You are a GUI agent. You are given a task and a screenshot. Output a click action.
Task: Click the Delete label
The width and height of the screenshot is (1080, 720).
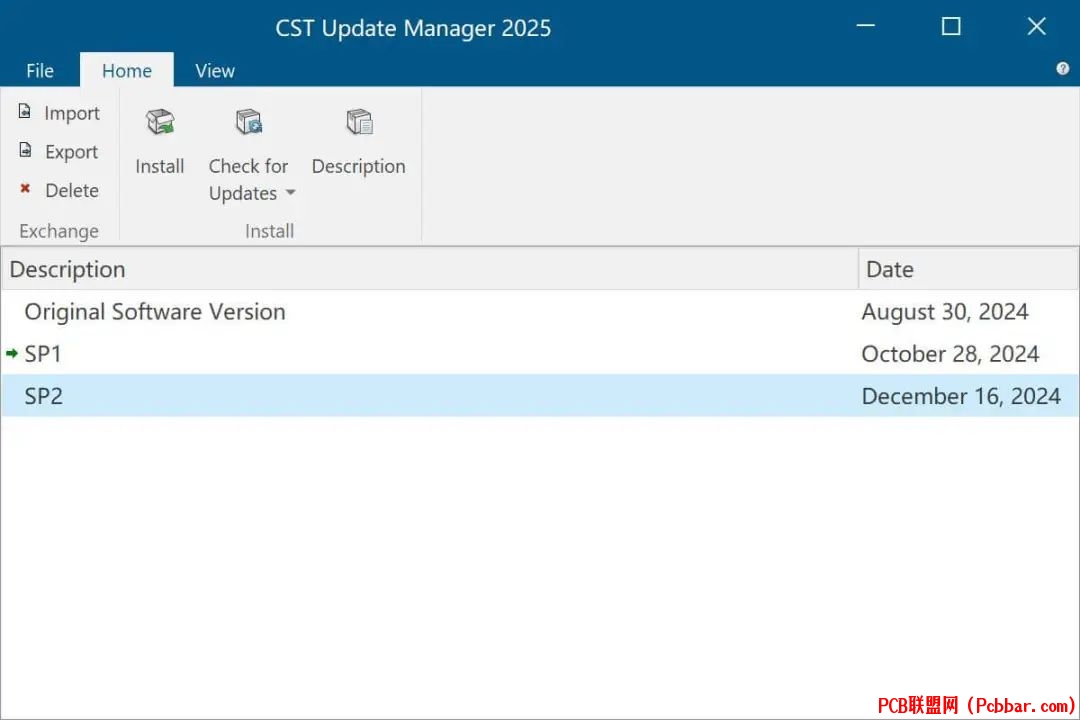pos(72,190)
